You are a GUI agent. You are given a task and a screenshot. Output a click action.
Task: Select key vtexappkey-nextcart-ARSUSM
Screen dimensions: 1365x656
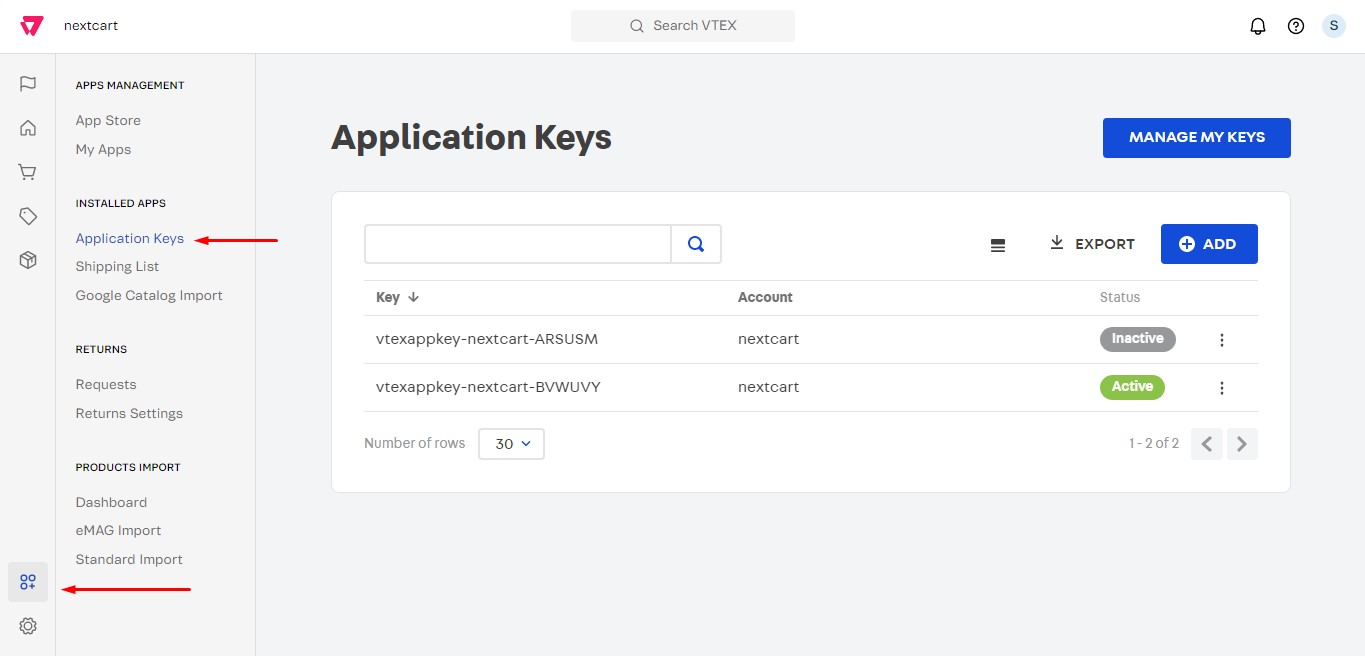coord(487,339)
